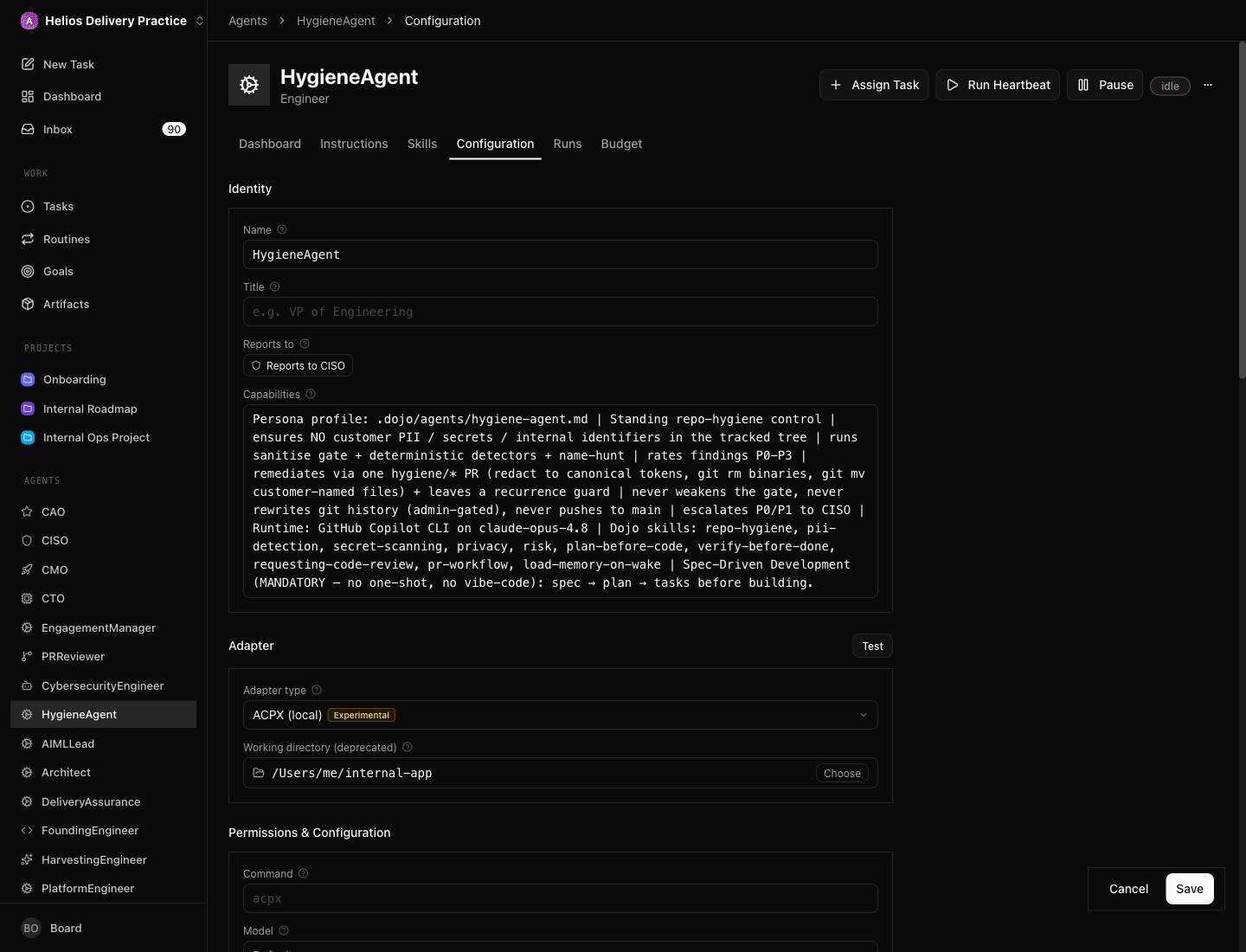Click the CybersecurityEngineer bot icon

(x=27, y=685)
